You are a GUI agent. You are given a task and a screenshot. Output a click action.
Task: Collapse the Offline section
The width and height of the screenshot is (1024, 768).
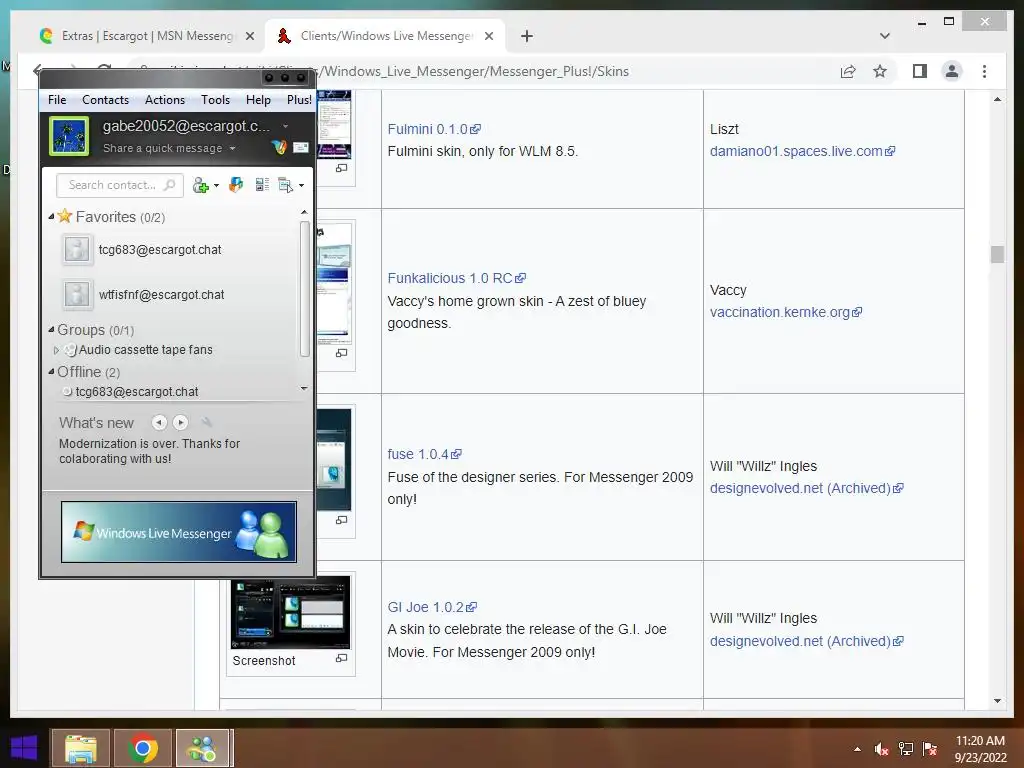(x=52, y=372)
